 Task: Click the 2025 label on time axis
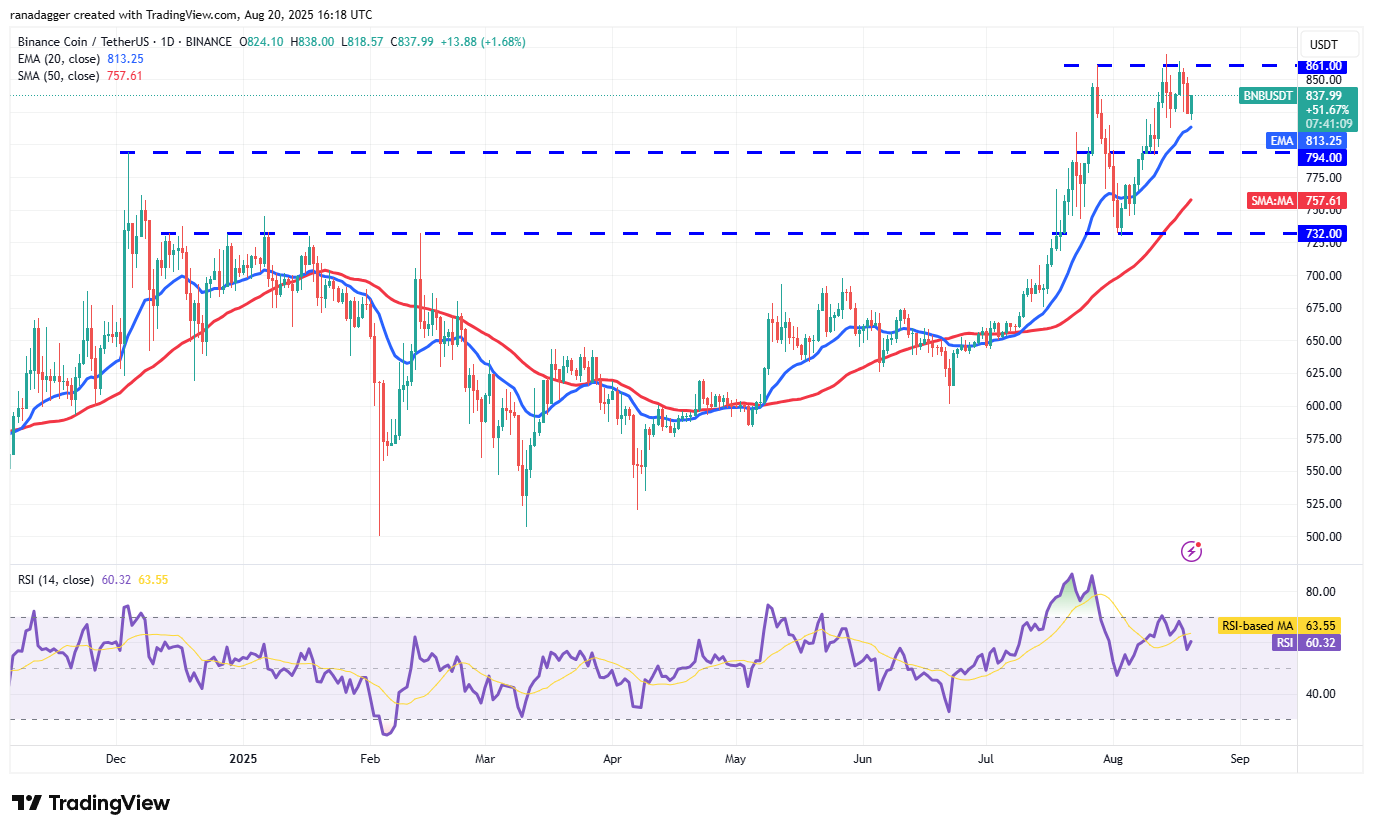click(243, 759)
